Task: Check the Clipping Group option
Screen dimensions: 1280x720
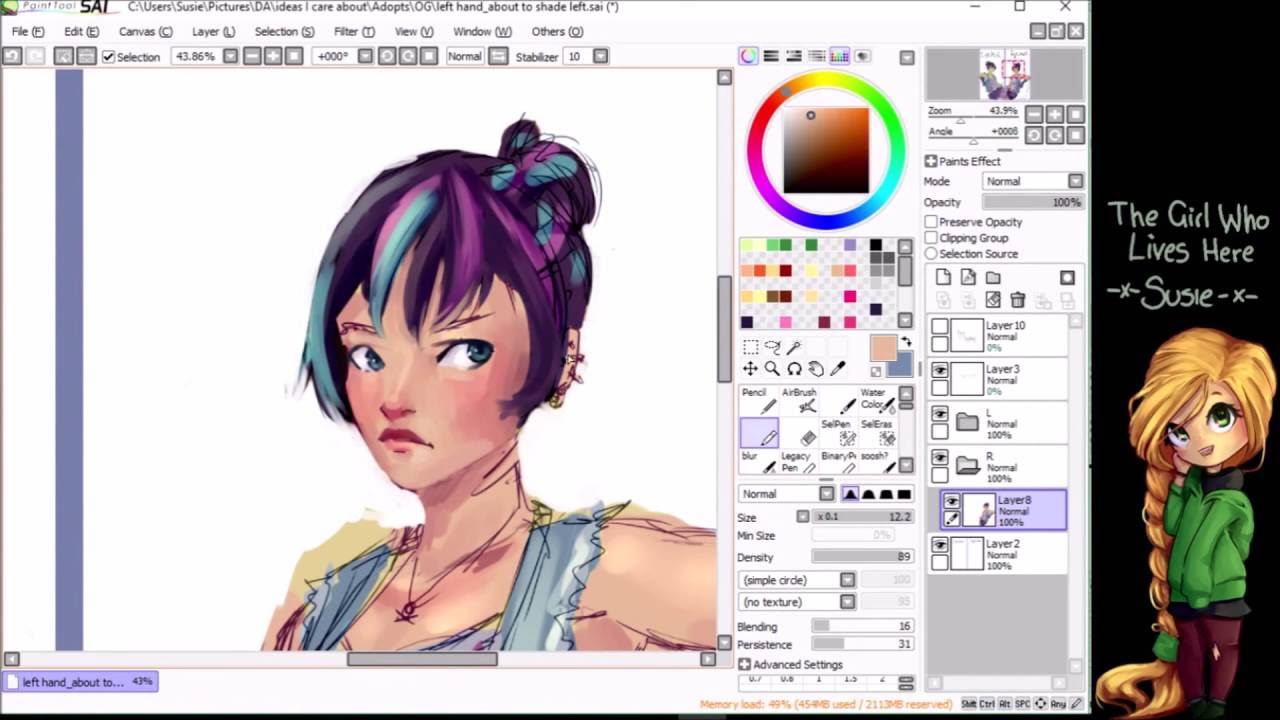Action: (x=931, y=238)
